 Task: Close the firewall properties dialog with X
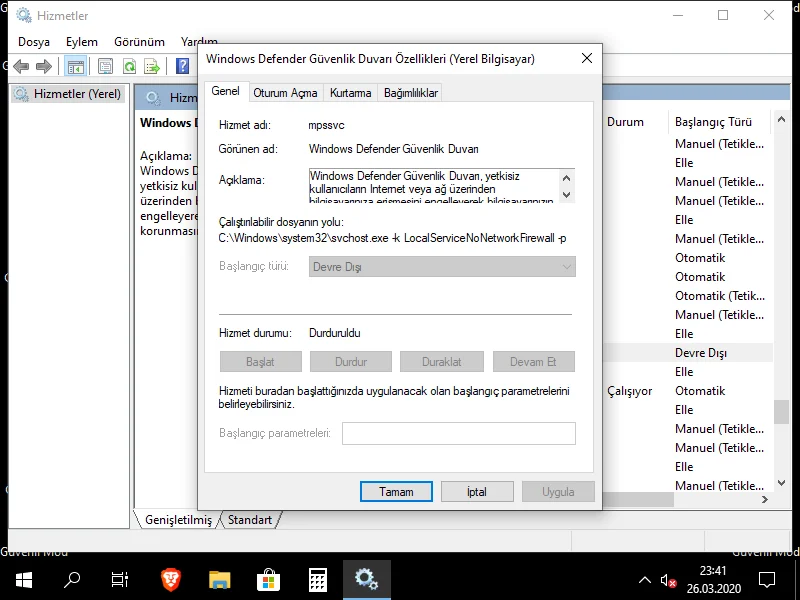587,58
